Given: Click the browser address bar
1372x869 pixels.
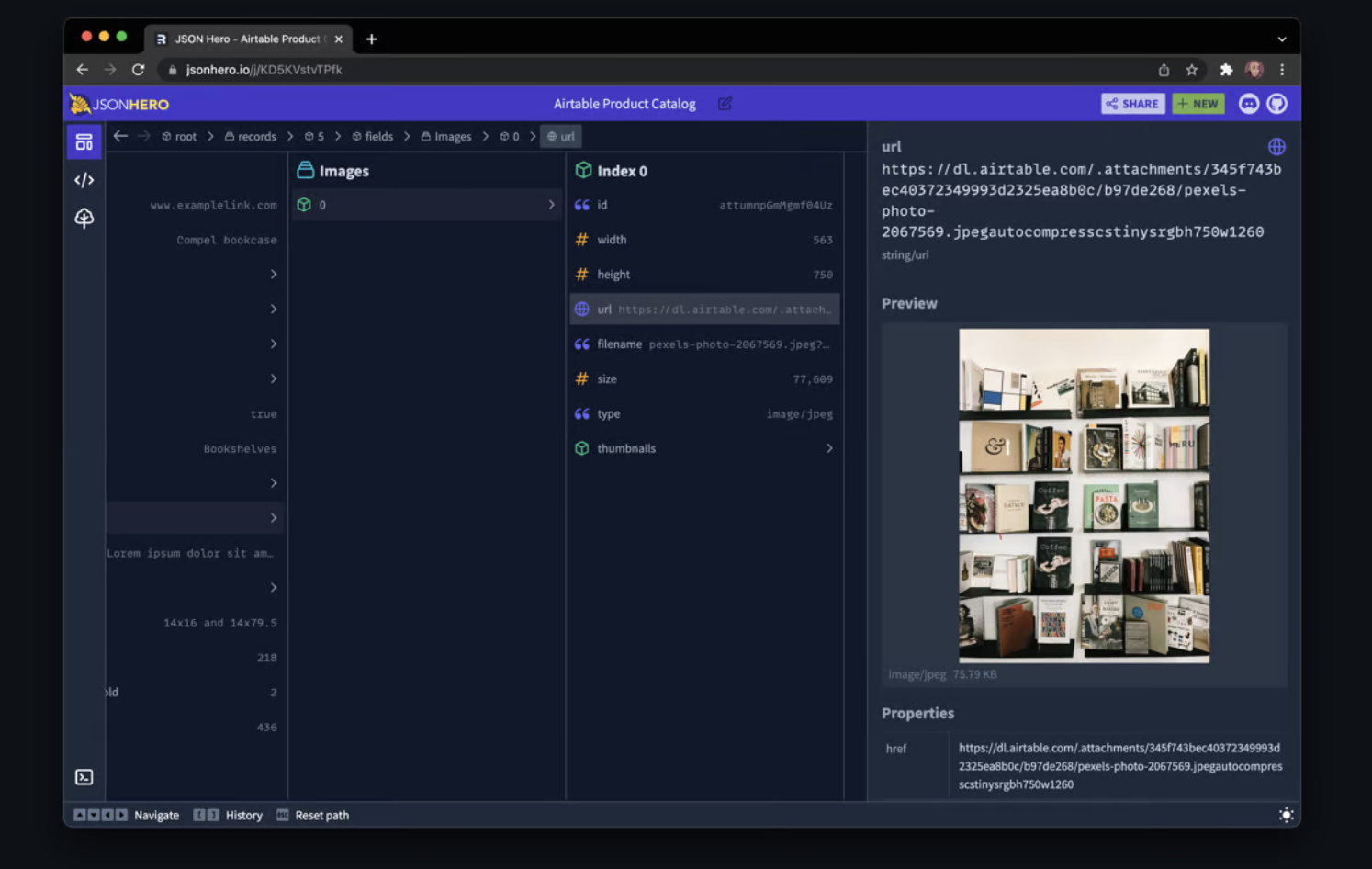Looking at the screenshot, I should pyautogui.click(x=652, y=70).
